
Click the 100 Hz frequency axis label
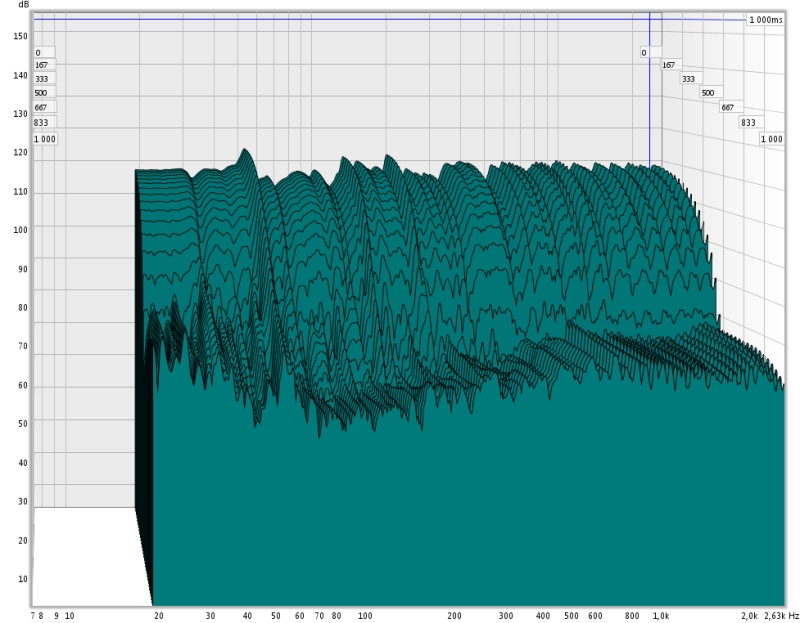(365, 616)
